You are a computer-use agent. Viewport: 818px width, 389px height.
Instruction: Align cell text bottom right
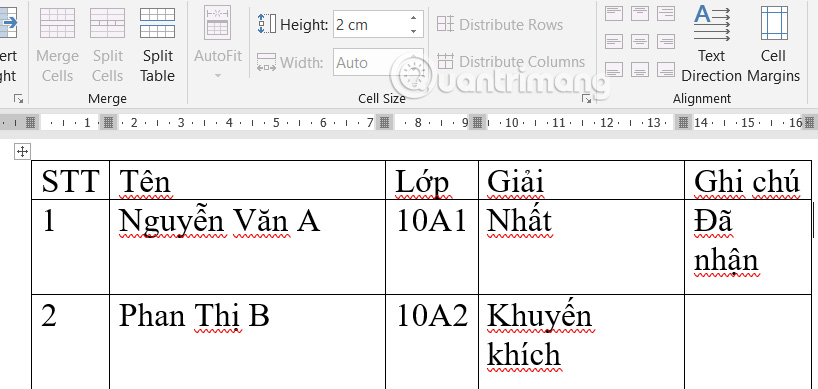click(x=666, y=69)
